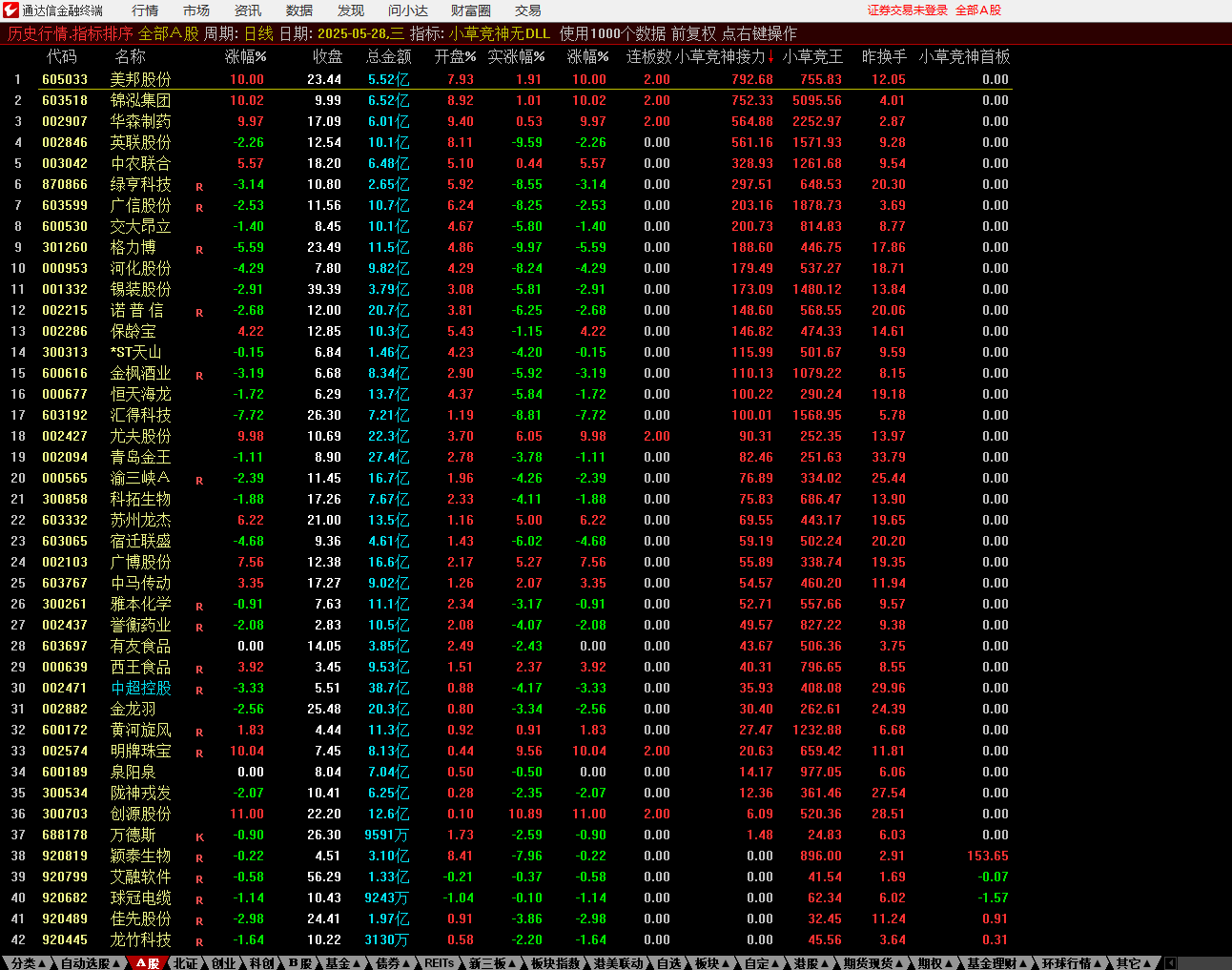Screen dimensions: 1232x970
Task: Click the R marker beside 广信股份
Action: 199,208
